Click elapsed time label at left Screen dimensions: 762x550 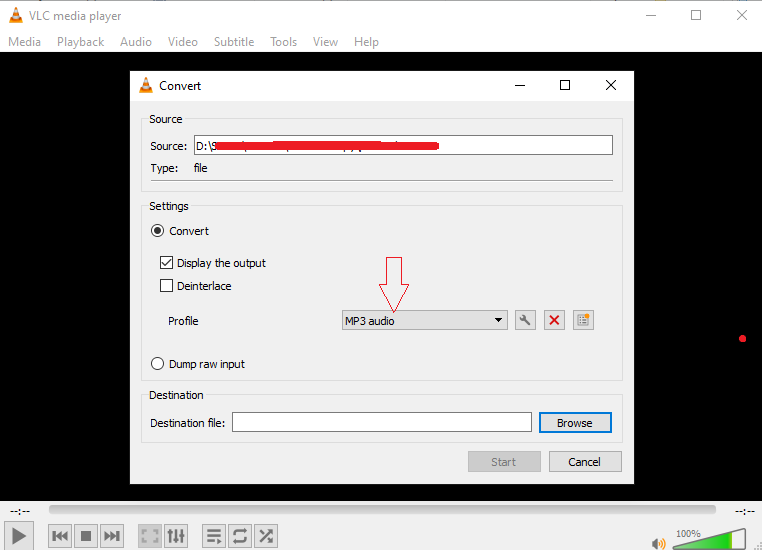(20, 511)
